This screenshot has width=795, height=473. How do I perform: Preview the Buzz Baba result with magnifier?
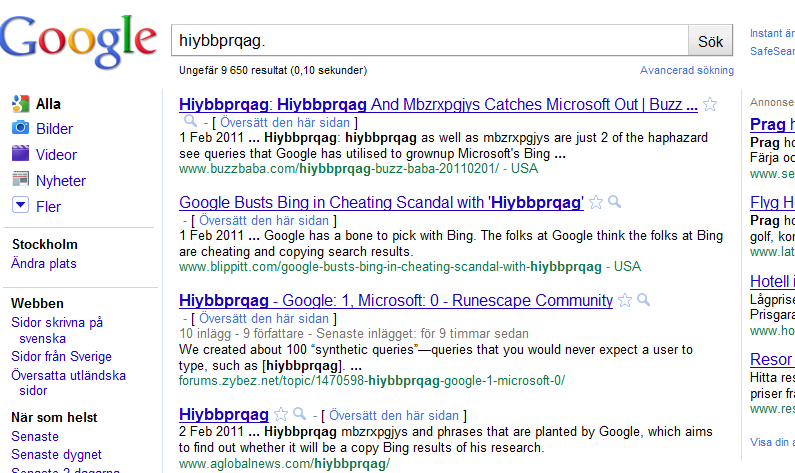pyautogui.click(x=190, y=121)
